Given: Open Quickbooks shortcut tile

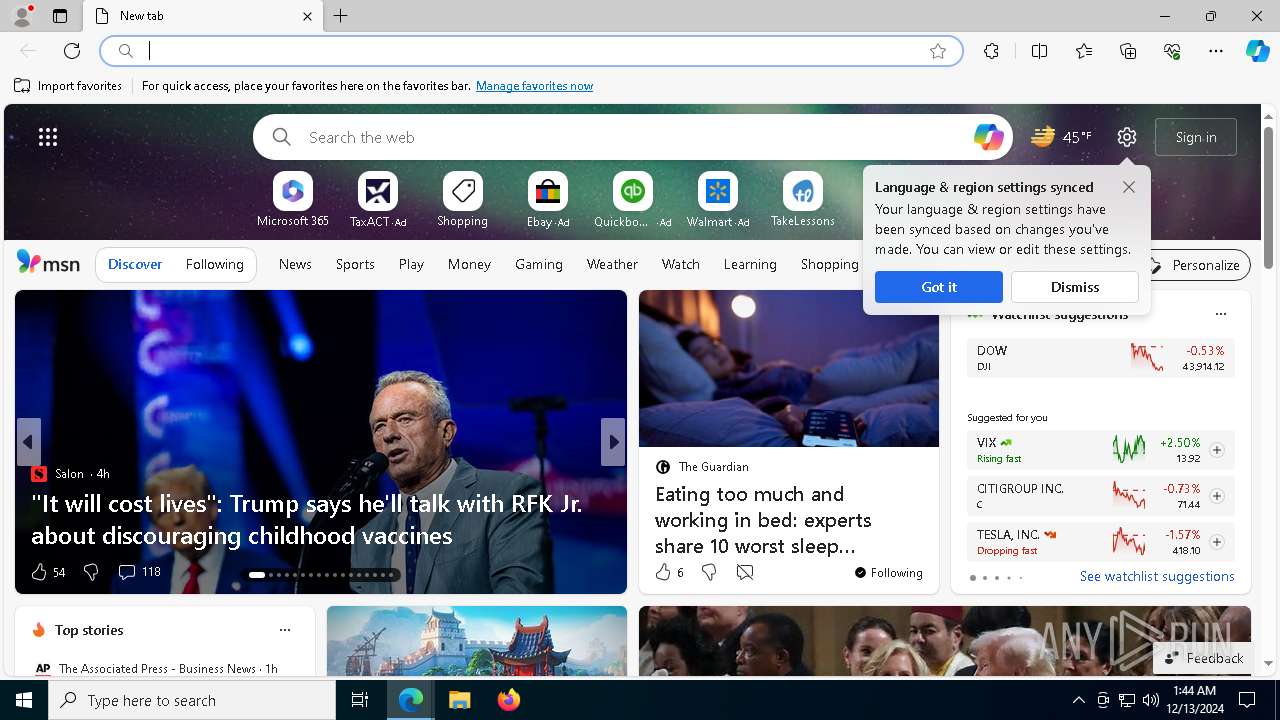Looking at the screenshot, I should pos(633,200).
